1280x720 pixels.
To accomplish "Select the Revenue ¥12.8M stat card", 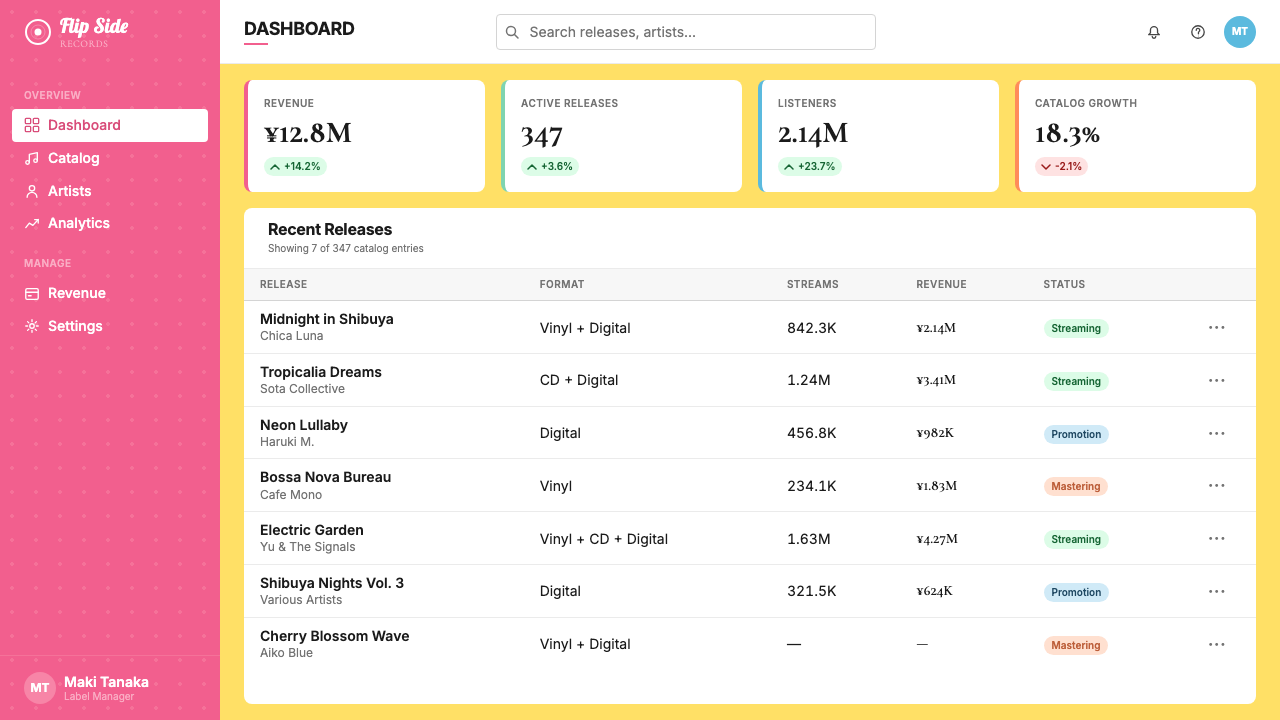I will coord(365,136).
